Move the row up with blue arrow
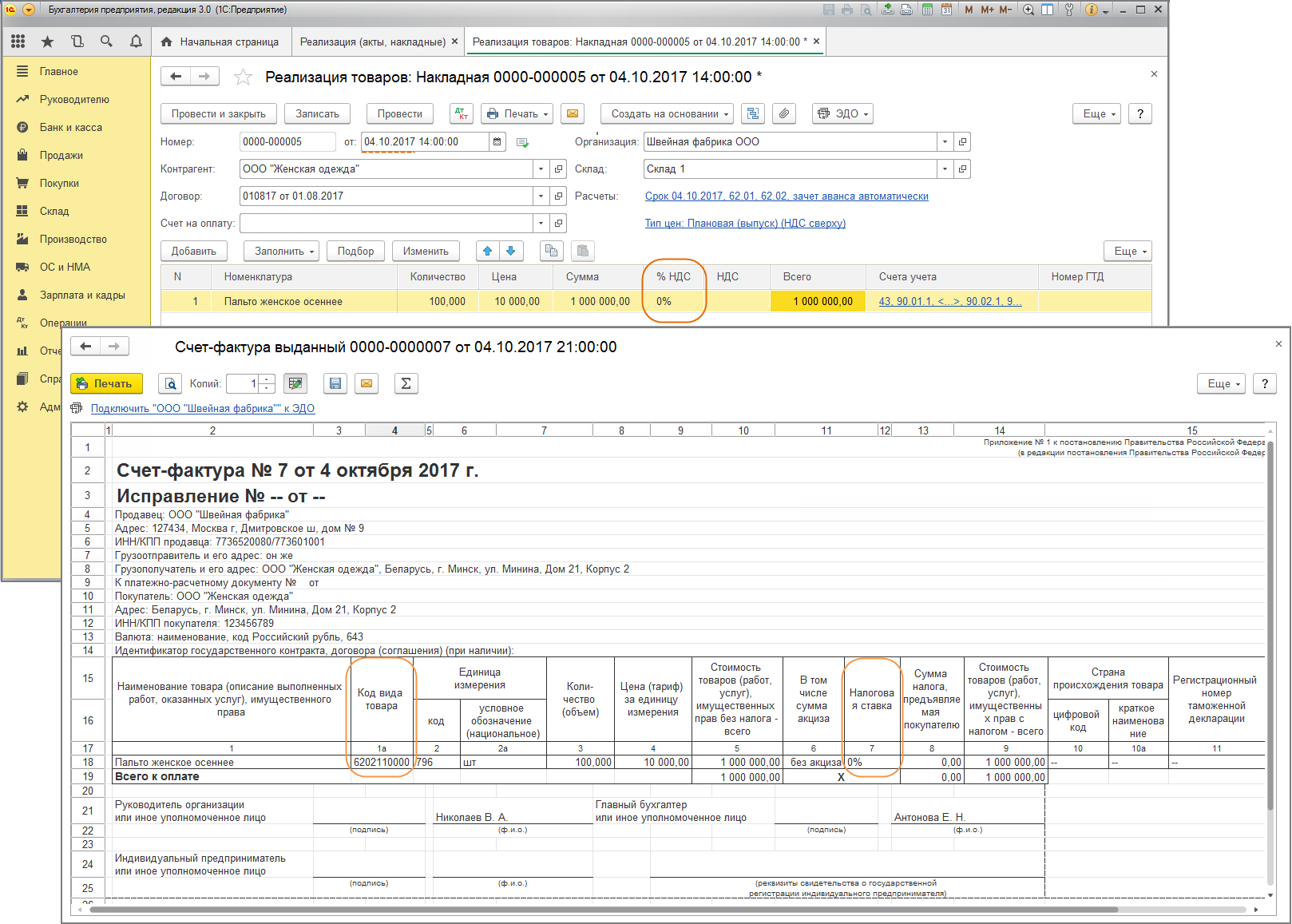Viewport: 1292px width, 924px height. click(x=487, y=252)
